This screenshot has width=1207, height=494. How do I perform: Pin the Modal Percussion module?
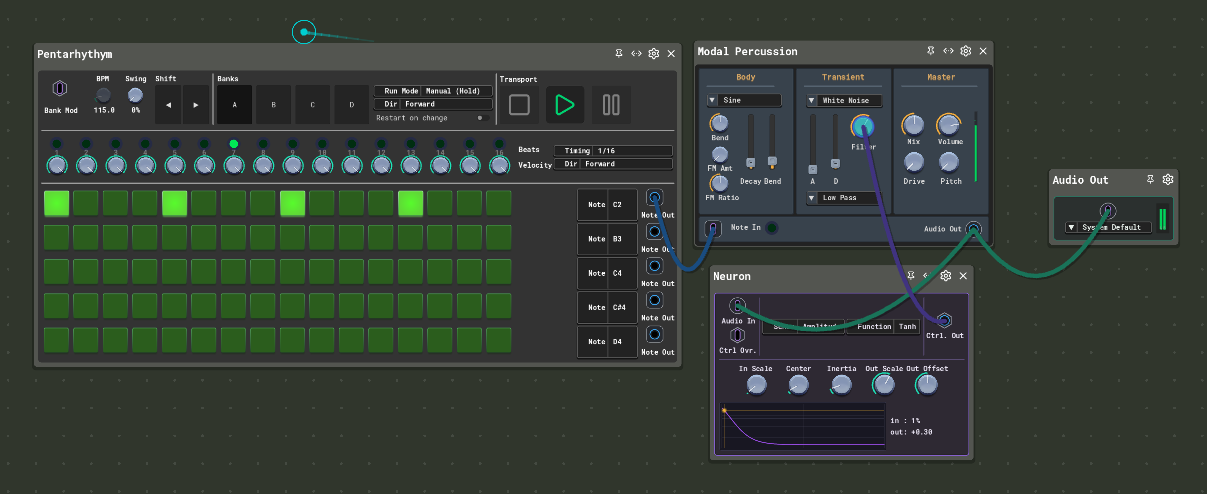pos(931,50)
